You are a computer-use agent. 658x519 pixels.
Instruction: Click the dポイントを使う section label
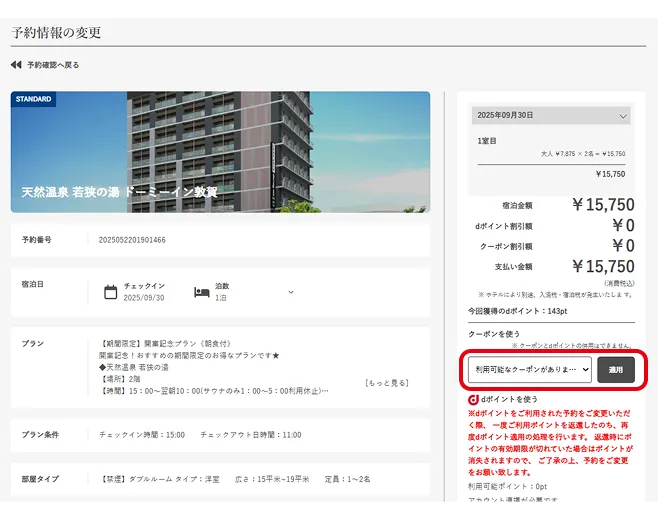509,399
